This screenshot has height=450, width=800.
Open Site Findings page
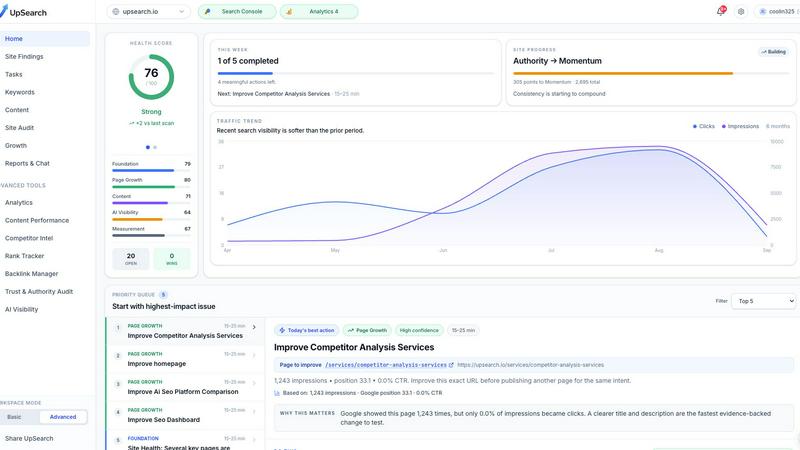tap(45, 57)
